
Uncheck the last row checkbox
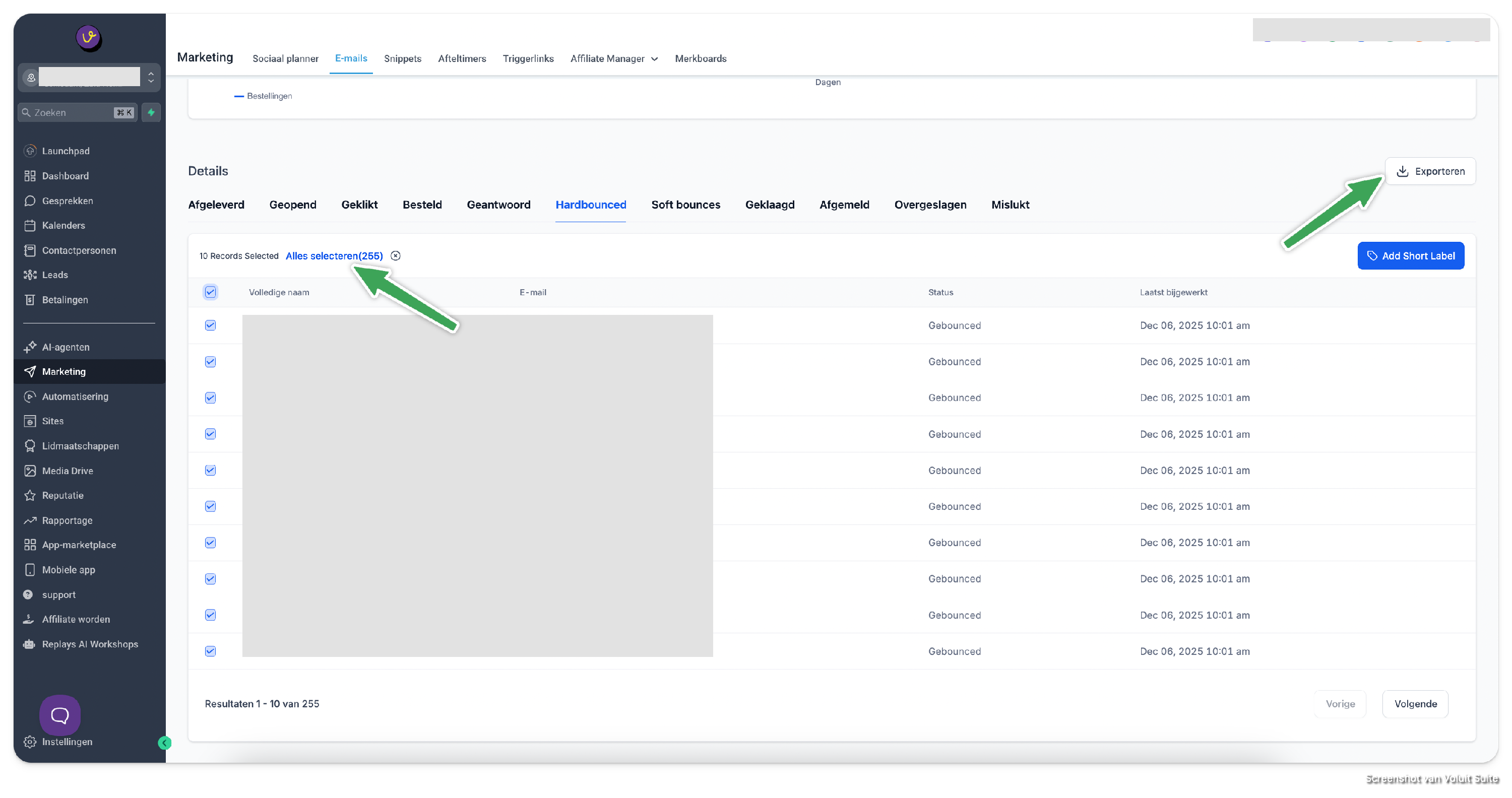pyautogui.click(x=210, y=651)
